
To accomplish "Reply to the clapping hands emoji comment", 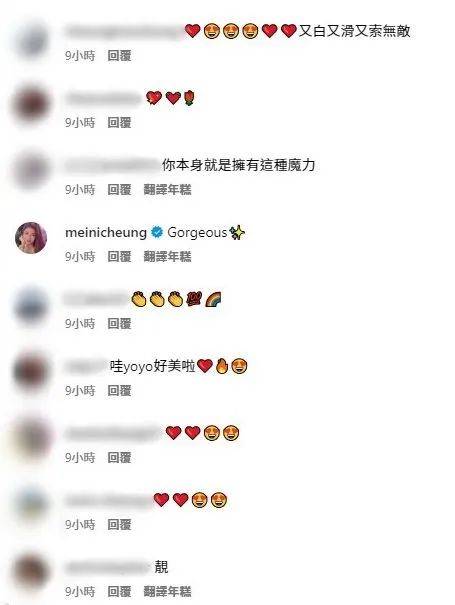I will click(119, 324).
